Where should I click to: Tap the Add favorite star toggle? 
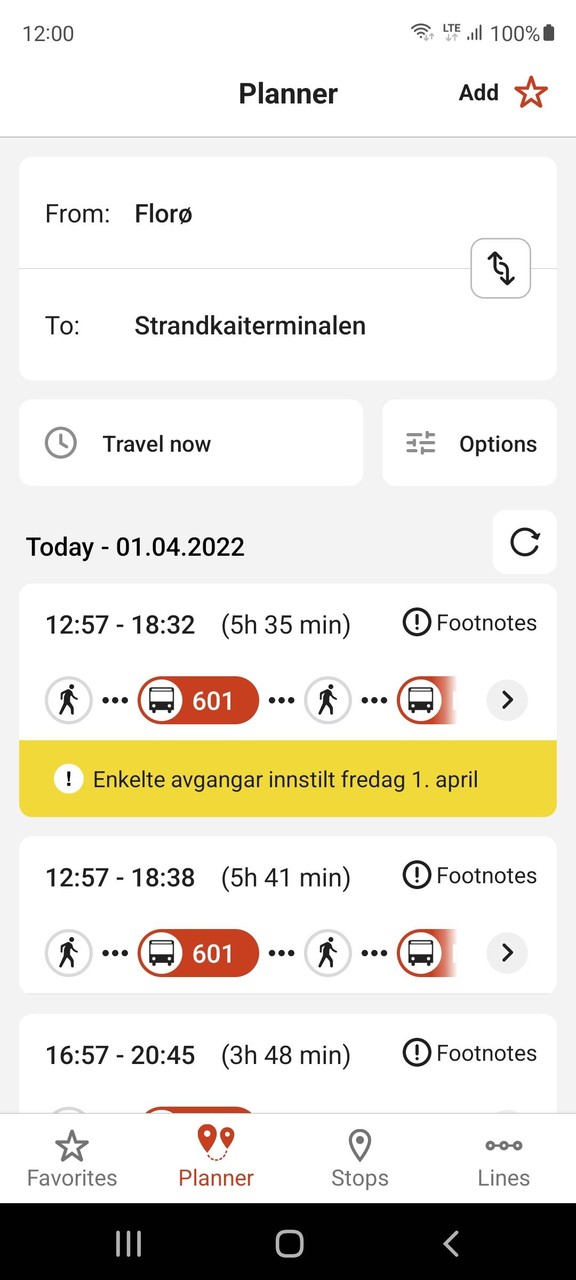531,92
